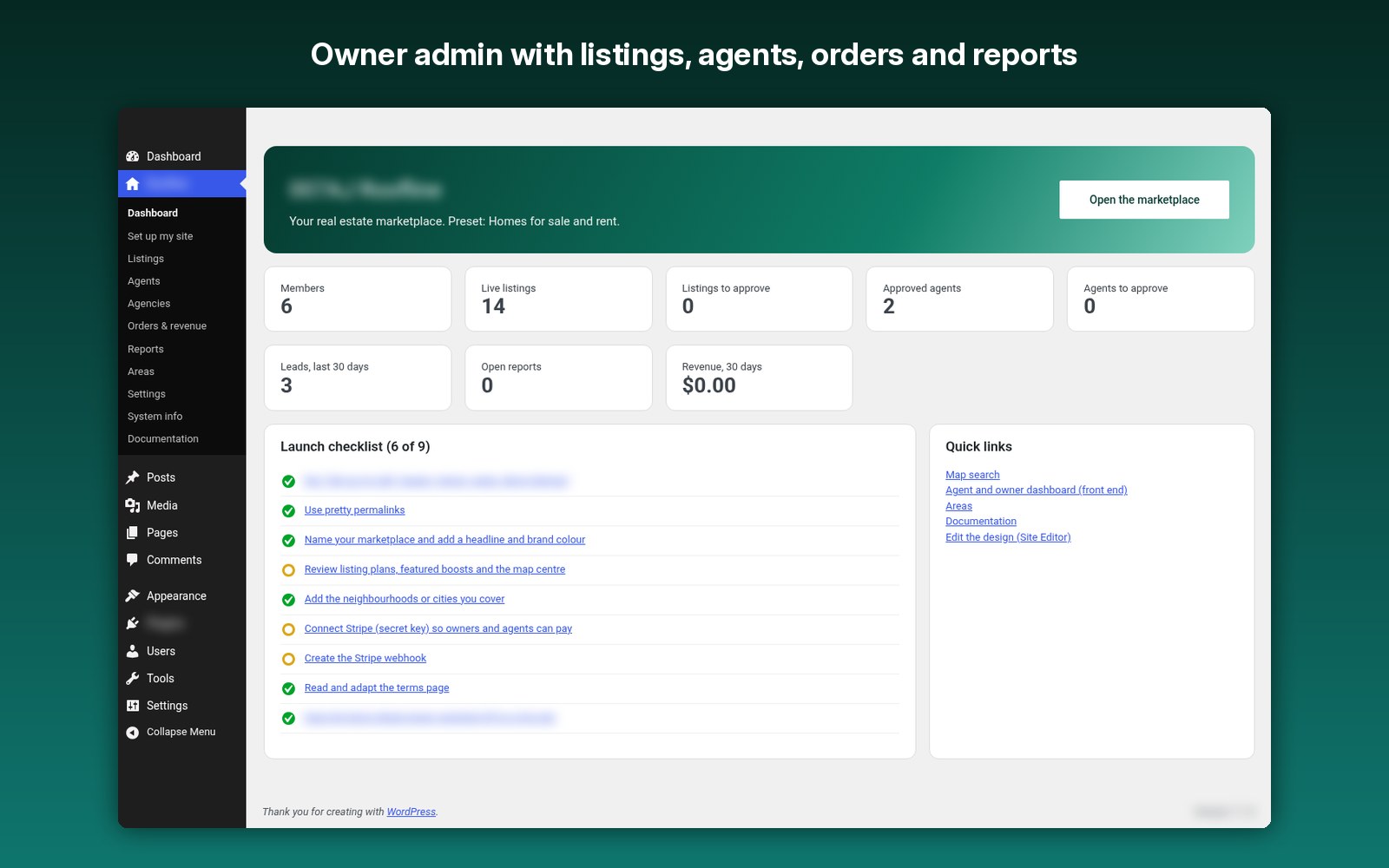The width and height of the screenshot is (1389, 868).
Task: Click the Comments bubble icon
Action: click(133, 560)
